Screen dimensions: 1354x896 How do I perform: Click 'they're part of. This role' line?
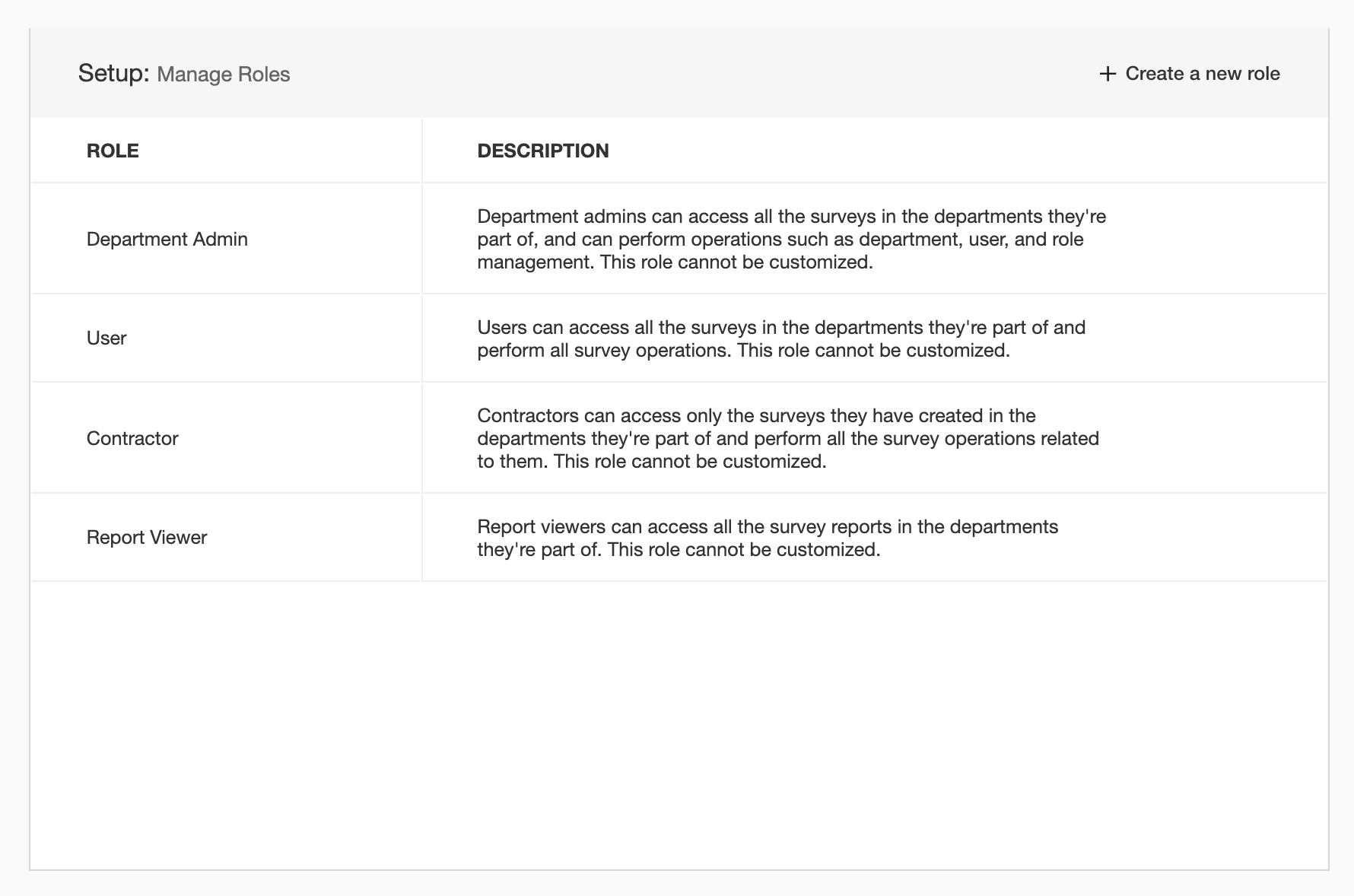(679, 550)
